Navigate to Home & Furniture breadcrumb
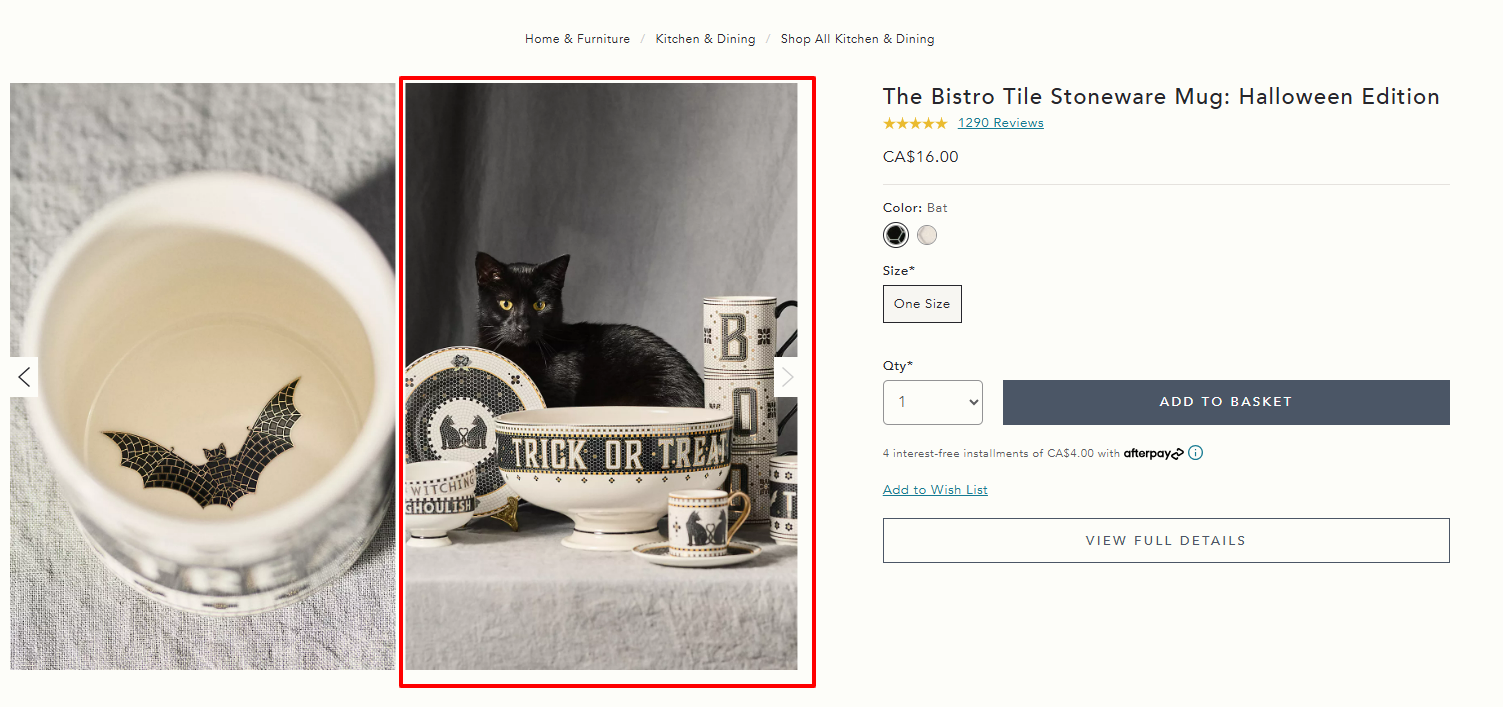Screen dimensions: 1503x707 tap(576, 38)
